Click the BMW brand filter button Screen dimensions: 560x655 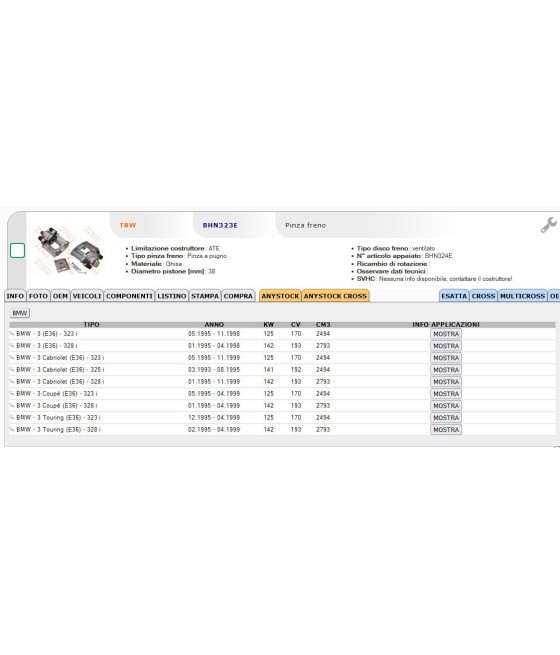tap(20, 313)
